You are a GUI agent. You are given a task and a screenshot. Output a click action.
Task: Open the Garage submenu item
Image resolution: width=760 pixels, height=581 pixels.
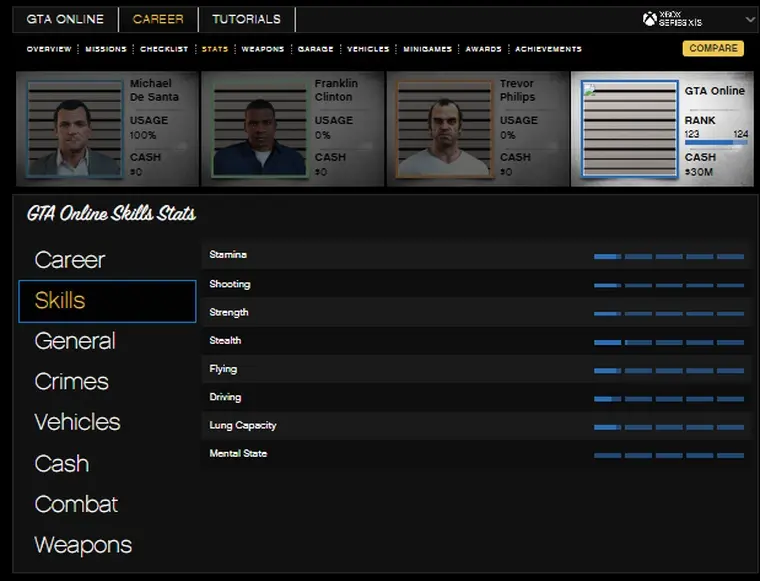(315, 49)
